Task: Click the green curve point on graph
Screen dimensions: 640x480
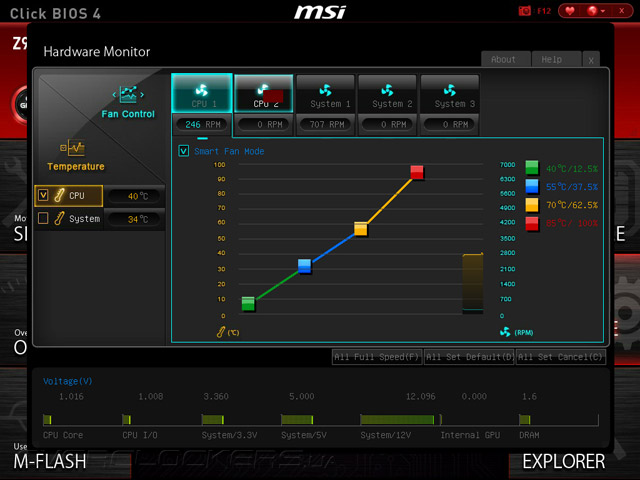Action: pyautogui.click(x=248, y=304)
